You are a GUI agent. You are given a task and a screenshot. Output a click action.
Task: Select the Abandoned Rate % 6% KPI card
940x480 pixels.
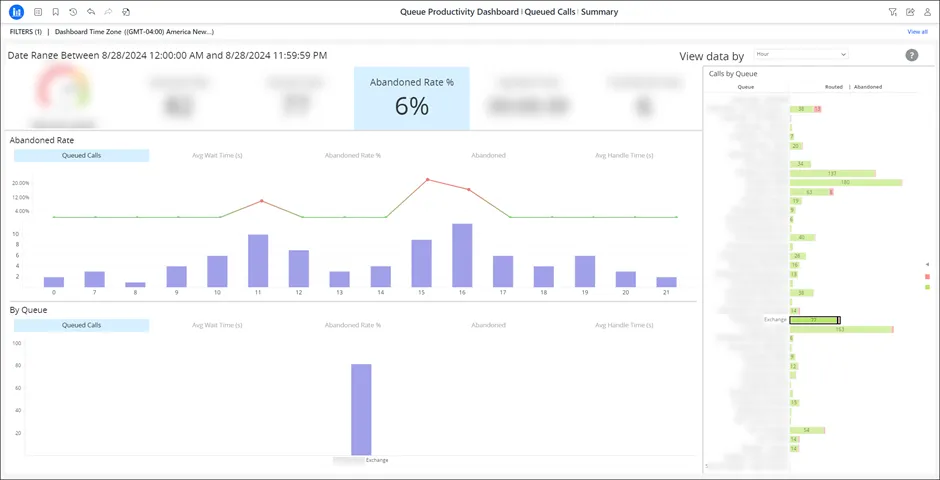point(411,98)
